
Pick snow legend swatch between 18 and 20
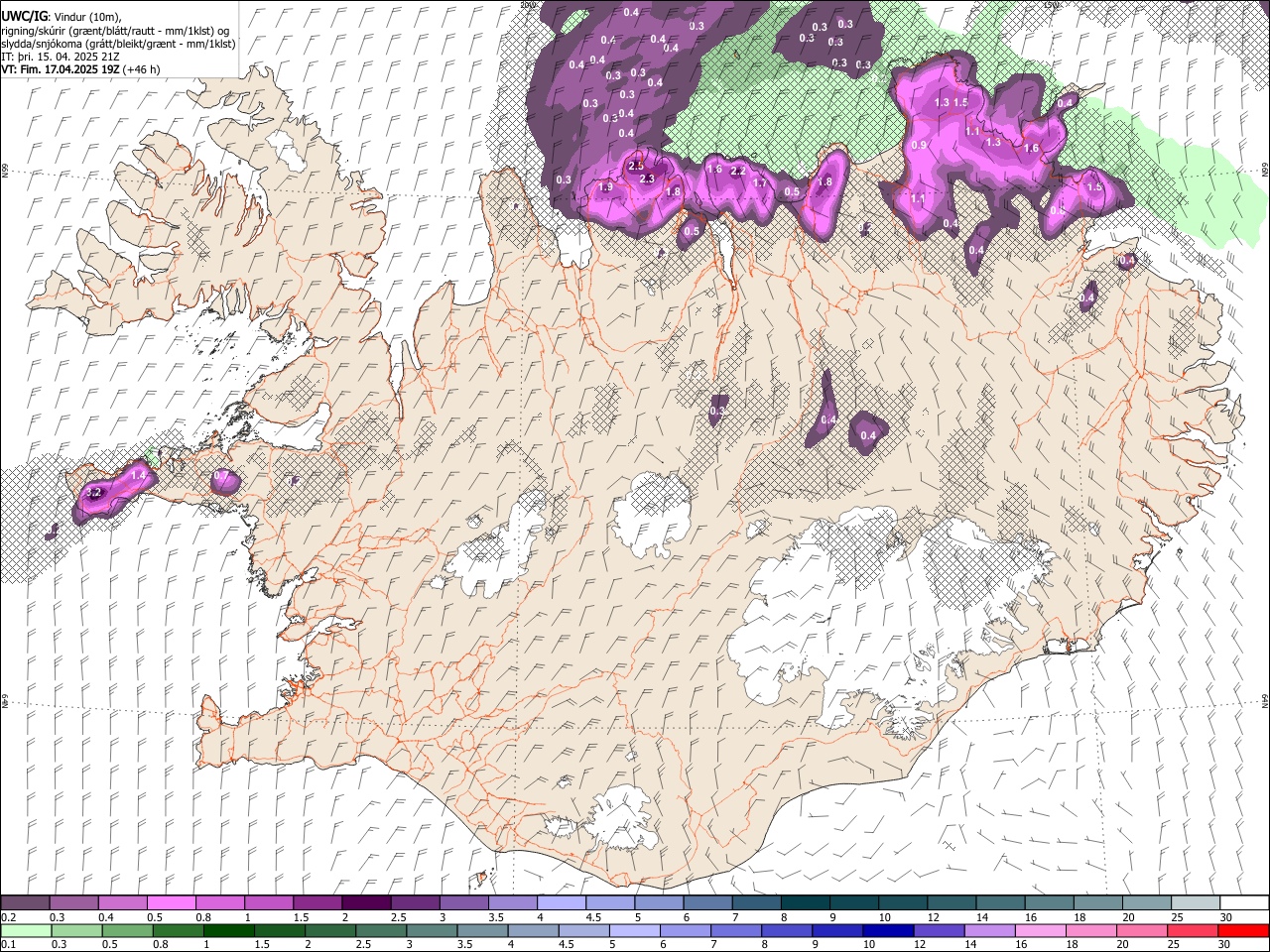click(x=1097, y=903)
